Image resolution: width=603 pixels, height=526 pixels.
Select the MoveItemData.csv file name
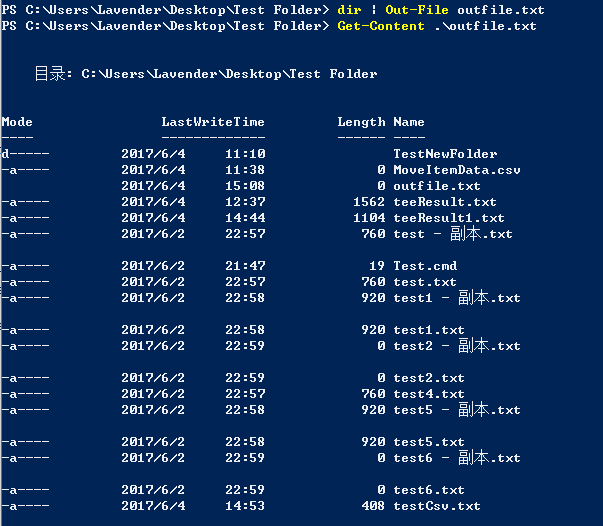pyautogui.click(x=457, y=170)
